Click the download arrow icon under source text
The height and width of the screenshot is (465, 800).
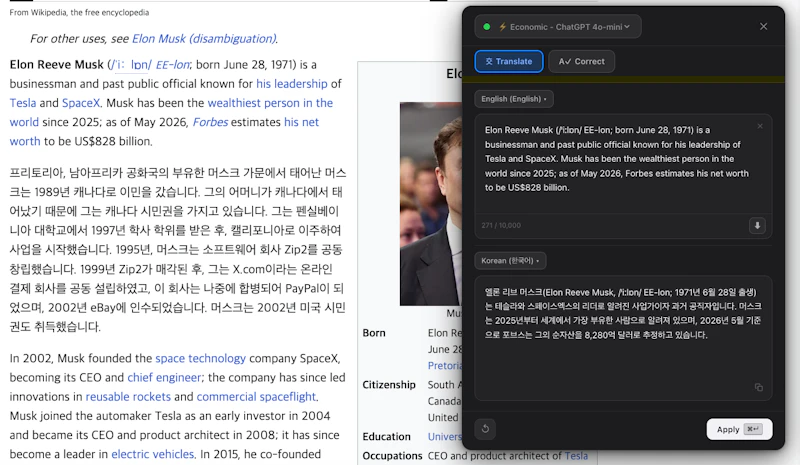click(x=757, y=226)
